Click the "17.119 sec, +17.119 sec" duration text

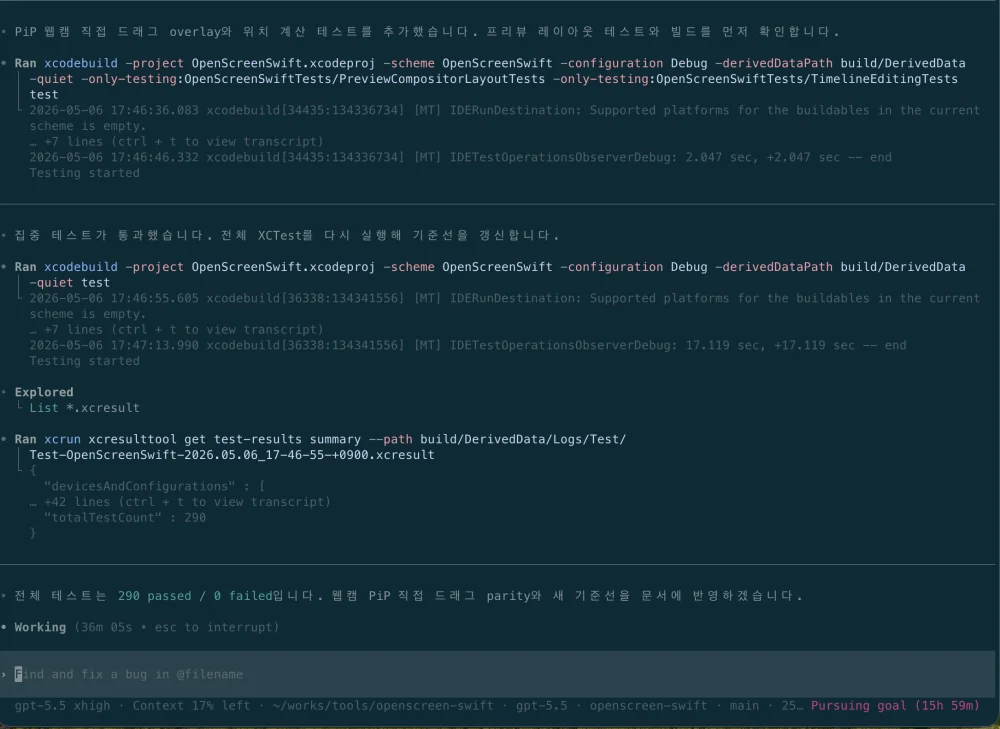(770, 345)
